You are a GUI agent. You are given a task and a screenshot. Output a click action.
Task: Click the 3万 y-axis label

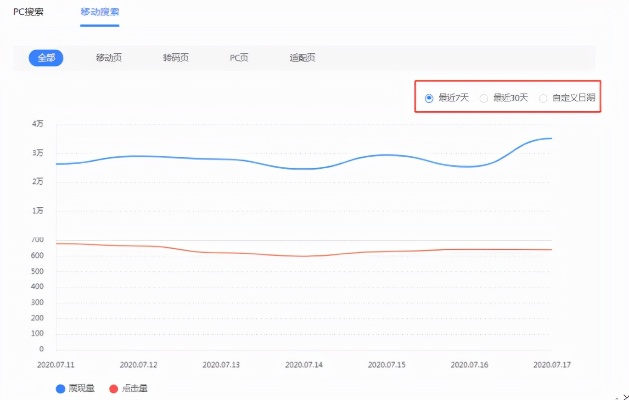pyautogui.click(x=38, y=153)
